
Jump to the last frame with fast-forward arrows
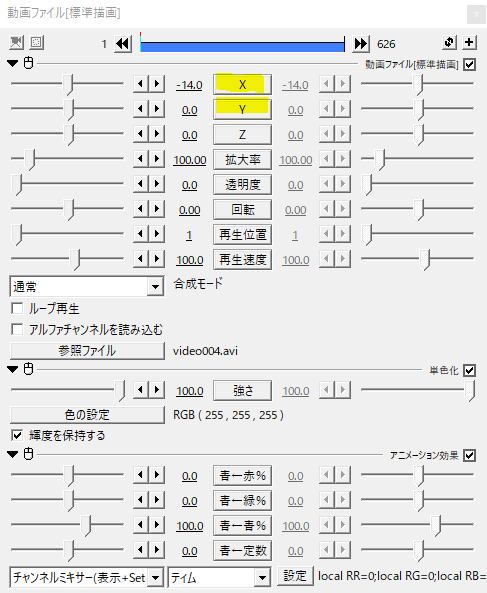point(360,44)
